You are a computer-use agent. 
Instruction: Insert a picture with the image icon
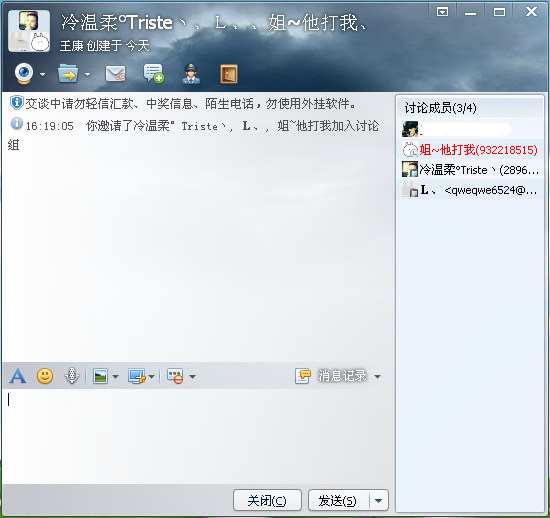coord(101,376)
